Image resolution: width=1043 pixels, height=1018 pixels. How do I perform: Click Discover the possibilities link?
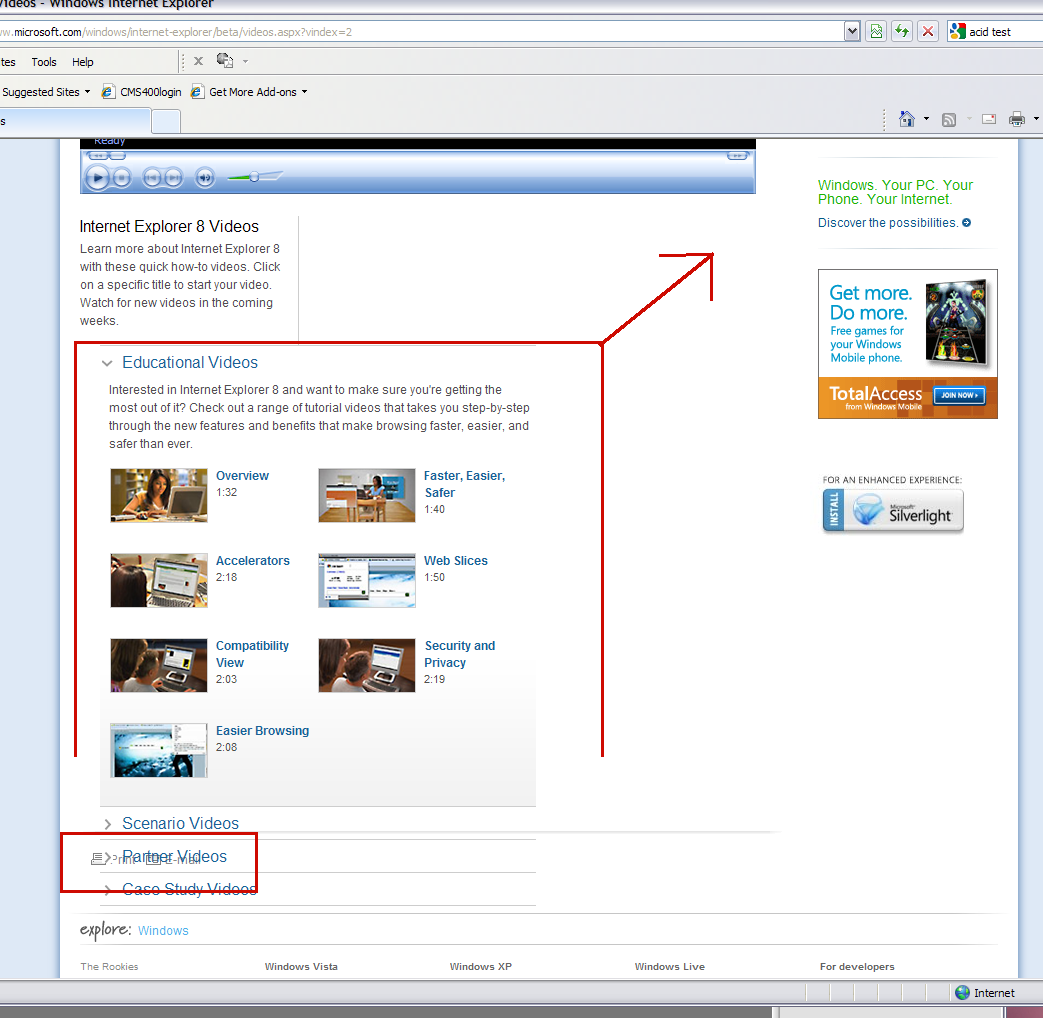894,223
